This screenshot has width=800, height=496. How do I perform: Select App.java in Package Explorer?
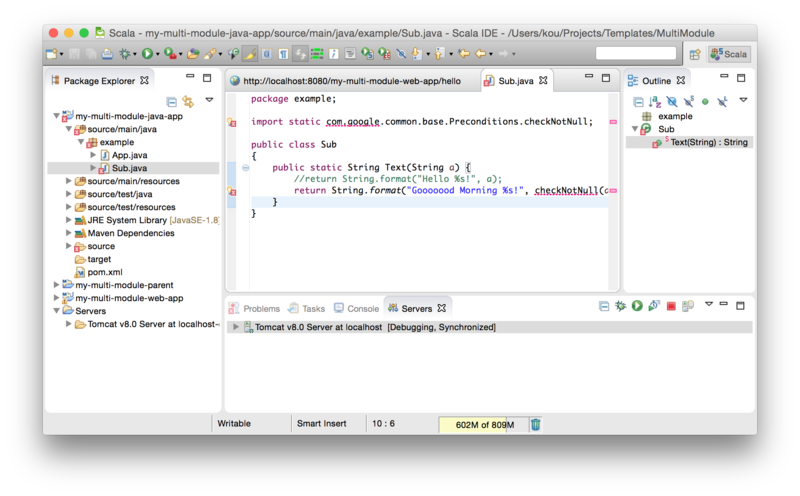pos(129,155)
